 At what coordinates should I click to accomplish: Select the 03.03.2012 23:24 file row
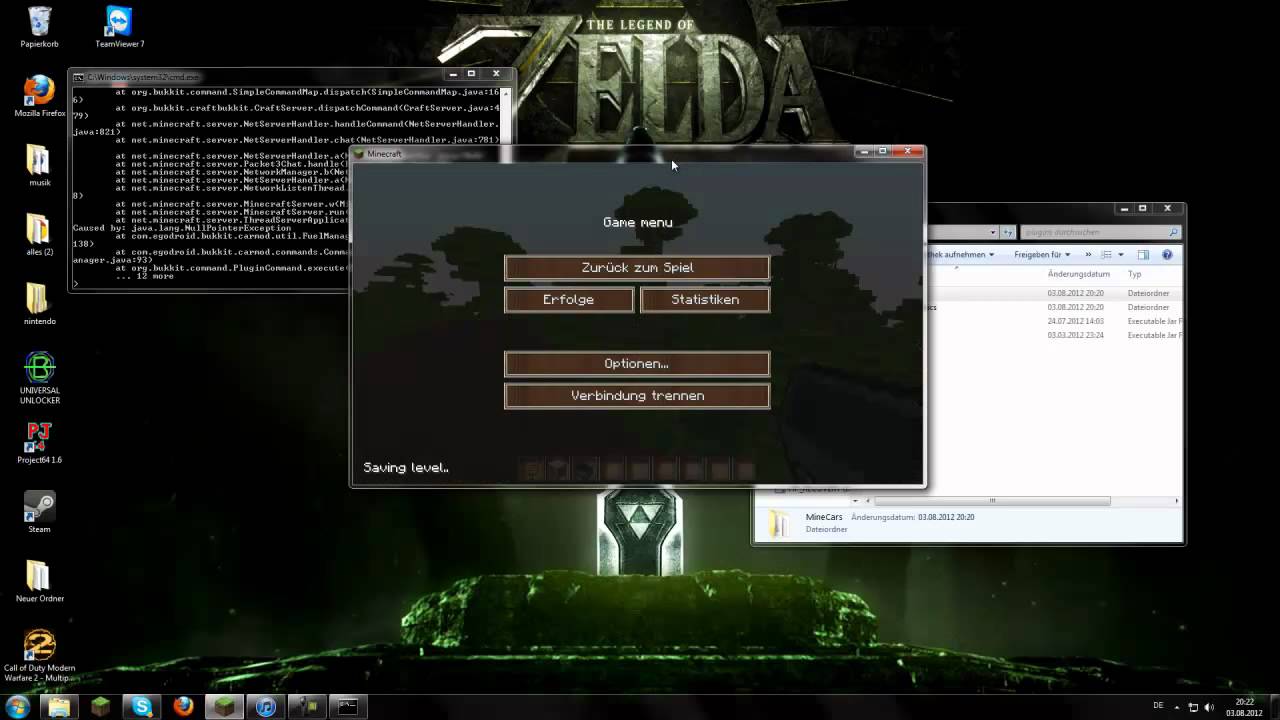[1054, 336]
